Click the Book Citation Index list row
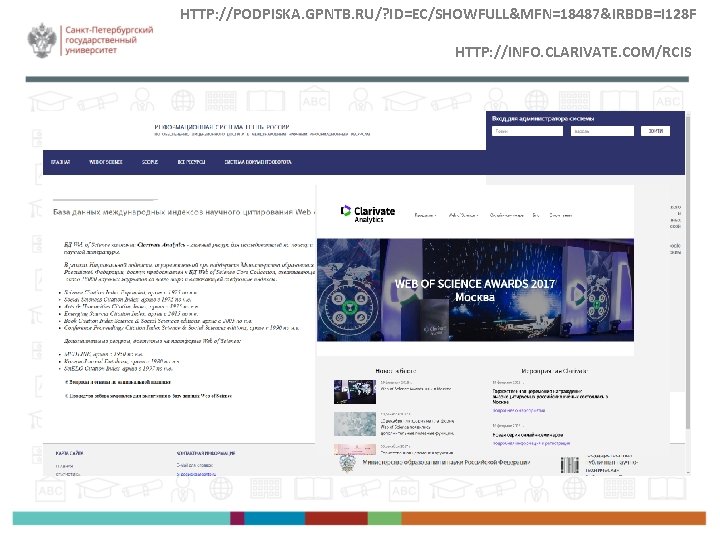This screenshot has width=720, height=540. (158, 321)
